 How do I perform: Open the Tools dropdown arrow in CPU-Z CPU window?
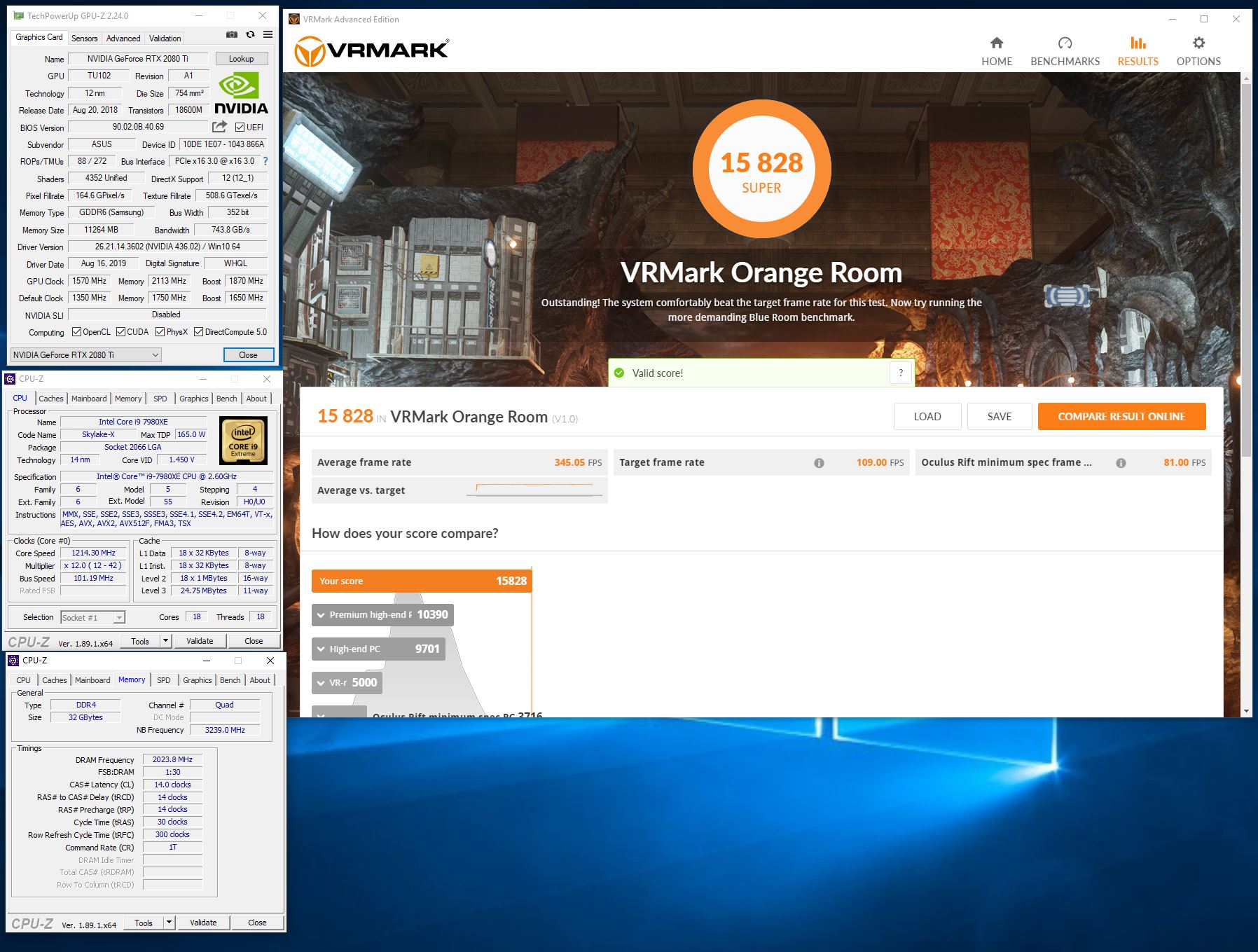tap(166, 641)
